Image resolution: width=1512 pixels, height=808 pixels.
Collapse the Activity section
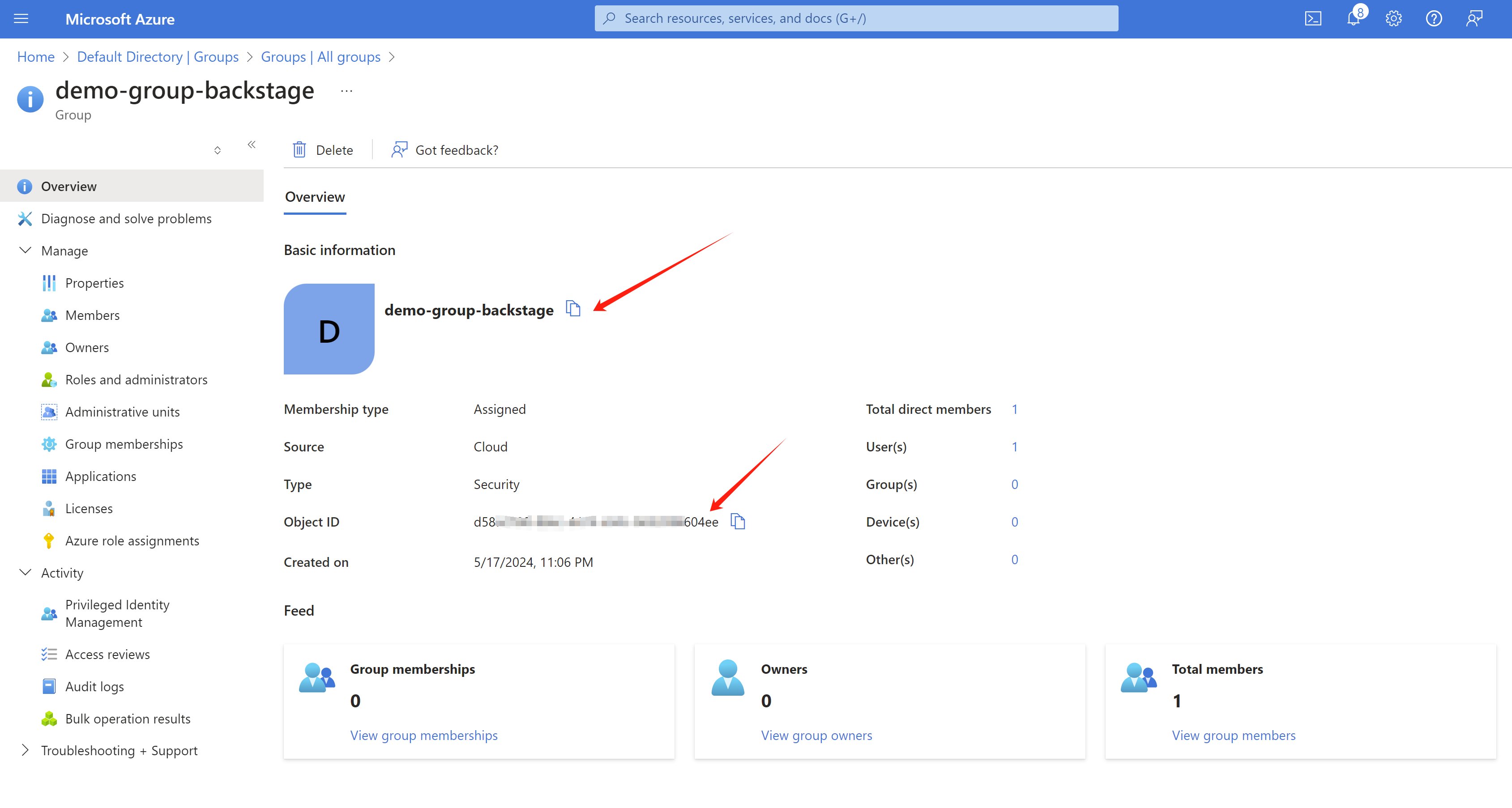point(25,572)
